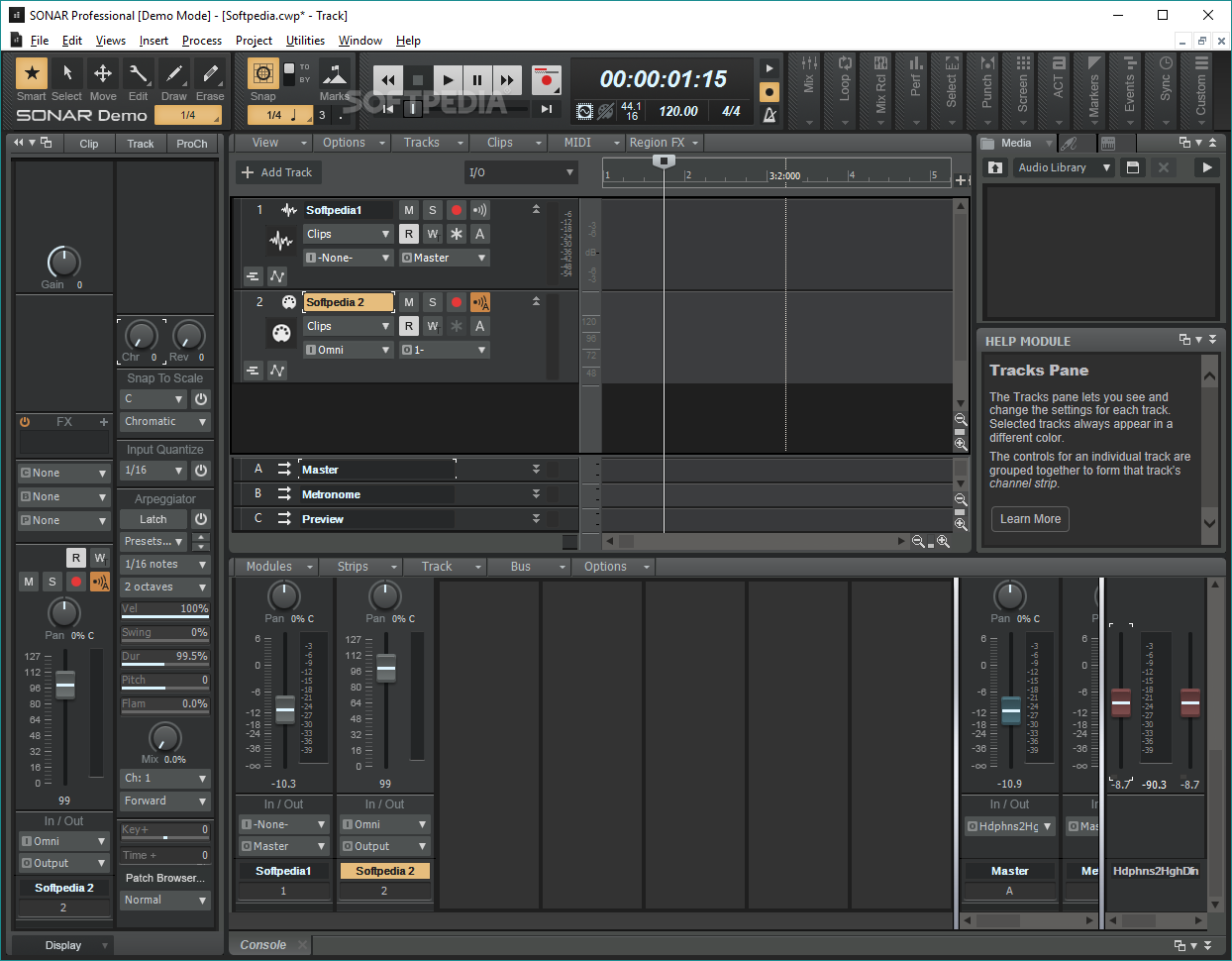Open the I/O dropdown in track header
The height and width of the screenshot is (961, 1232).
(521, 172)
